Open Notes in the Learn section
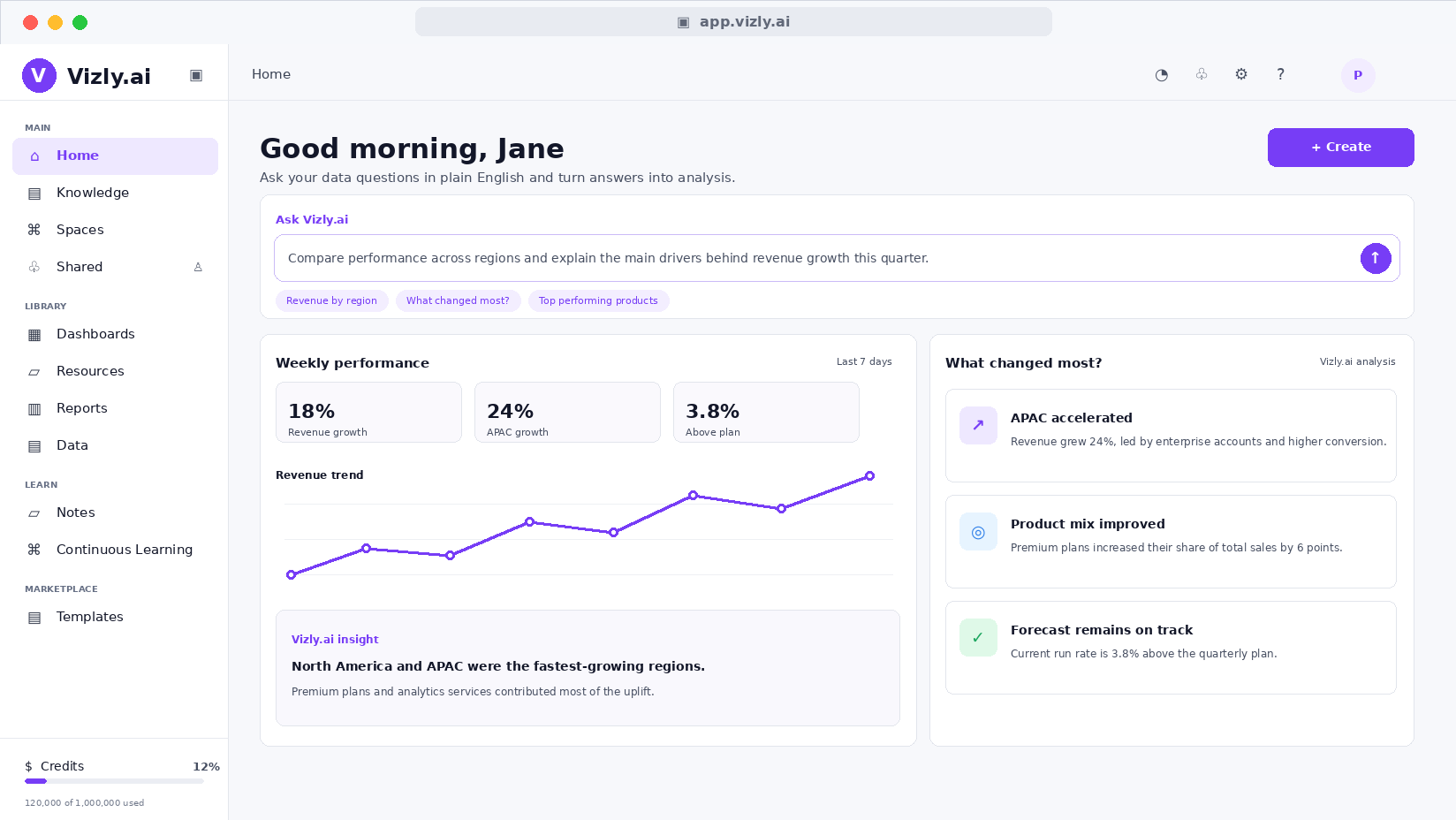This screenshot has width=1456, height=820. point(115,513)
